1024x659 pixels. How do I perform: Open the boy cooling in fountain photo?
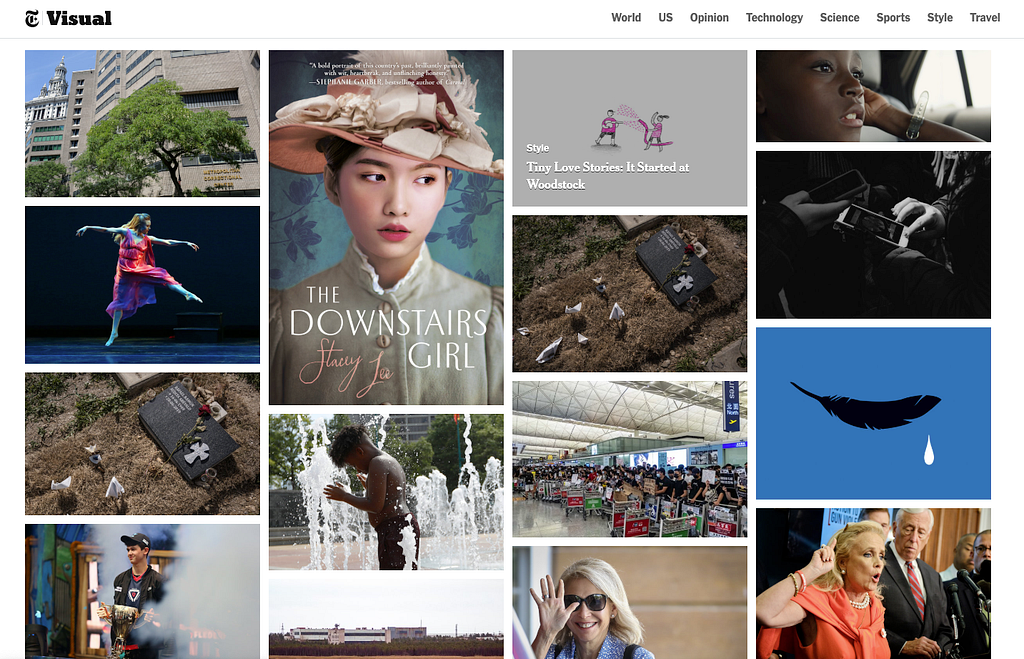pos(386,492)
